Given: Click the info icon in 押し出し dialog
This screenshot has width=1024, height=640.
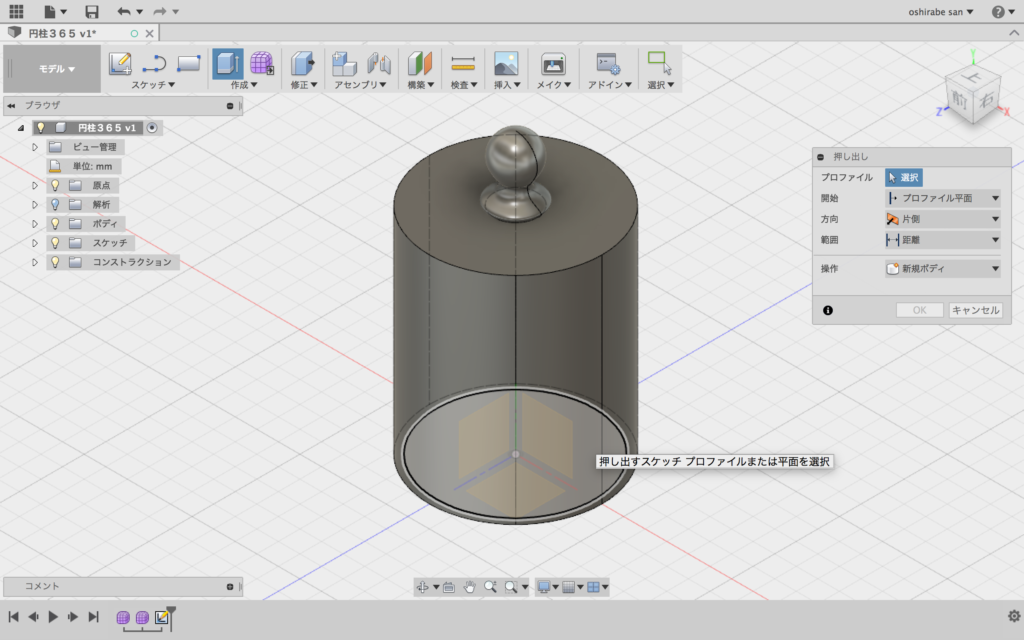Looking at the screenshot, I should pos(827,310).
